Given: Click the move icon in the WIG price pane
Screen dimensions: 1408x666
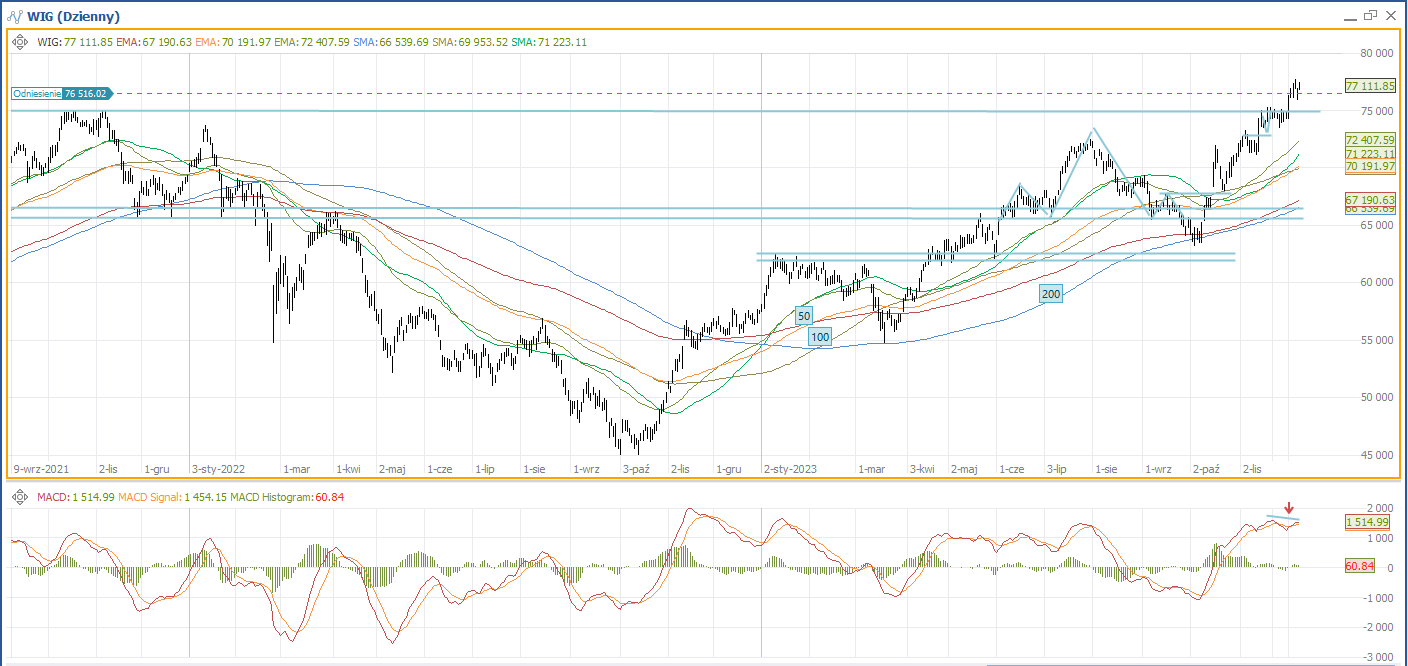Looking at the screenshot, I should point(21,42).
